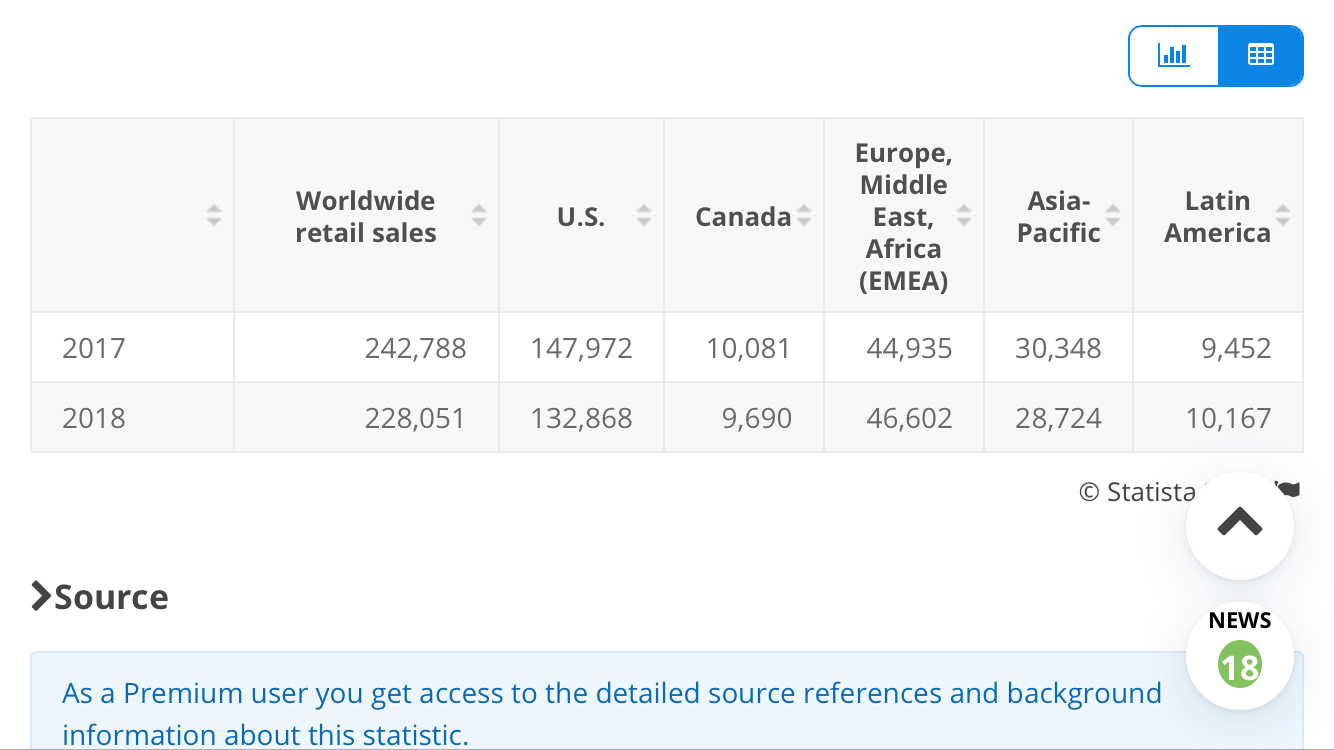Expand the Source section
Image resolution: width=1334 pixels, height=750 pixels.
(x=100, y=597)
